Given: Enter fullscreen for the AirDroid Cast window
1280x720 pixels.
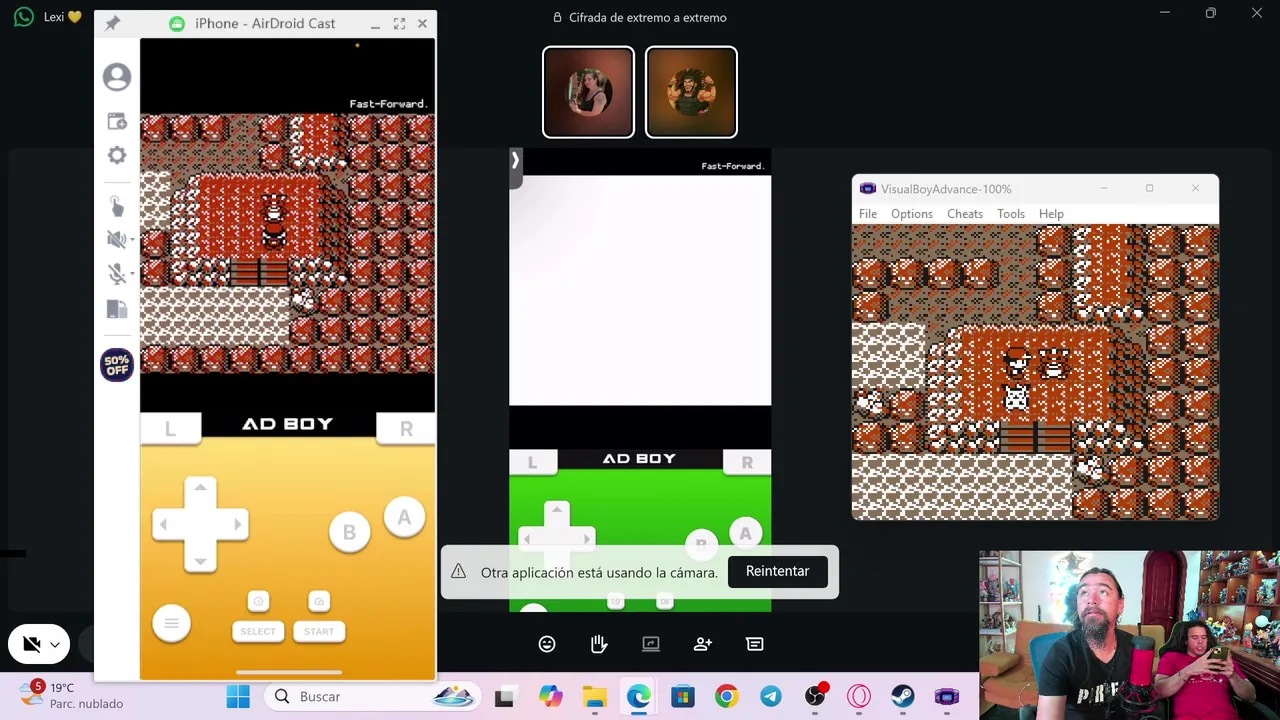Looking at the screenshot, I should (x=399, y=24).
